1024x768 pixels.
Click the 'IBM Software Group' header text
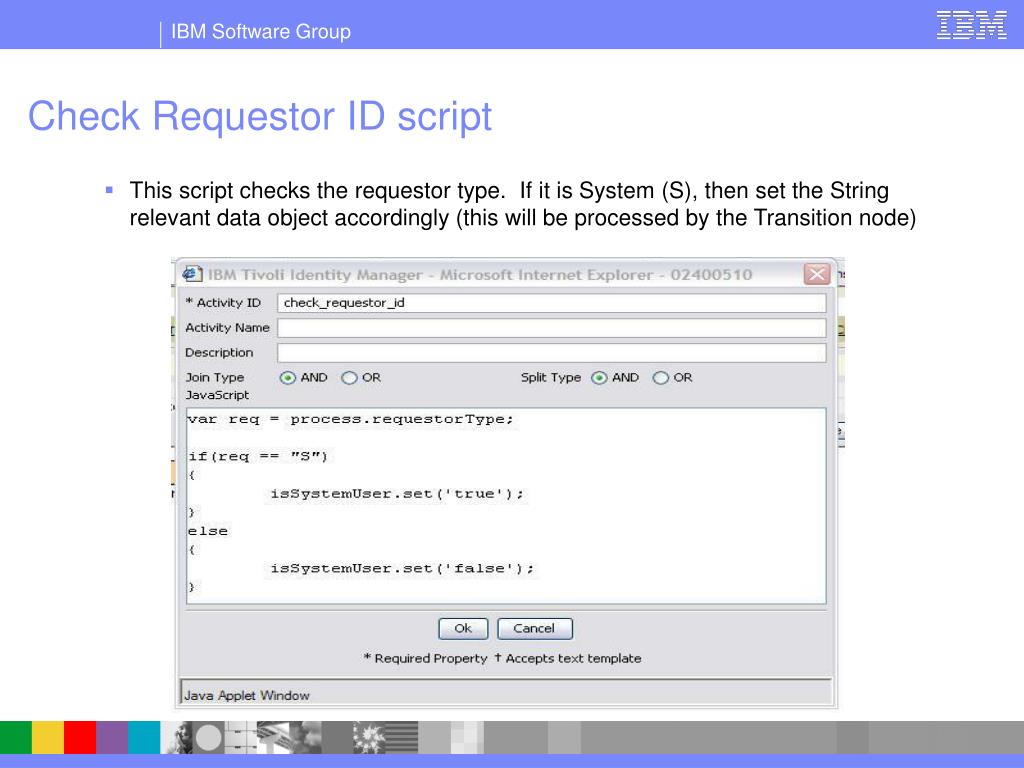pos(261,31)
